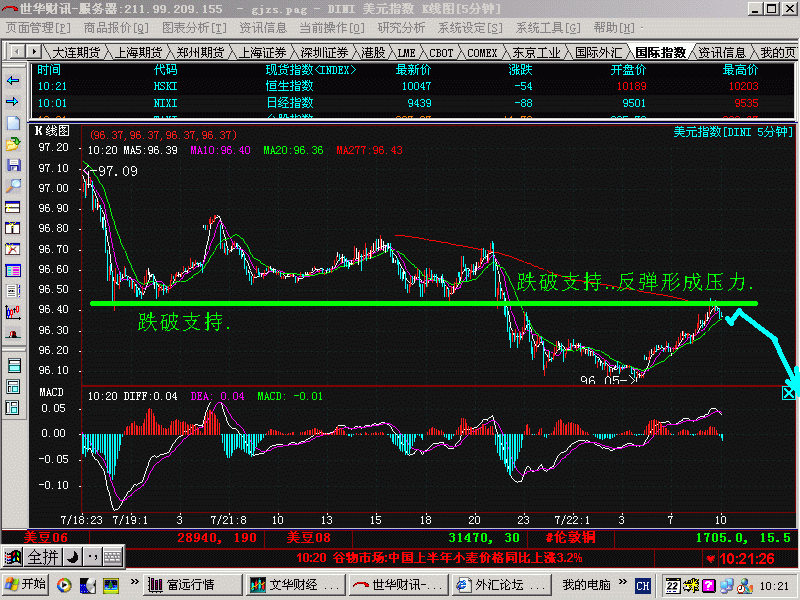The height and width of the screenshot is (600, 800).
Task: Switch to the 富远行情 taskbar window
Action: point(193,585)
